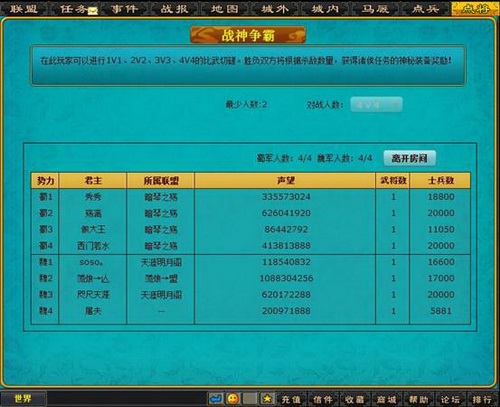Open the 马厩 tab
The width and height of the screenshot is (500, 407).
375,9
